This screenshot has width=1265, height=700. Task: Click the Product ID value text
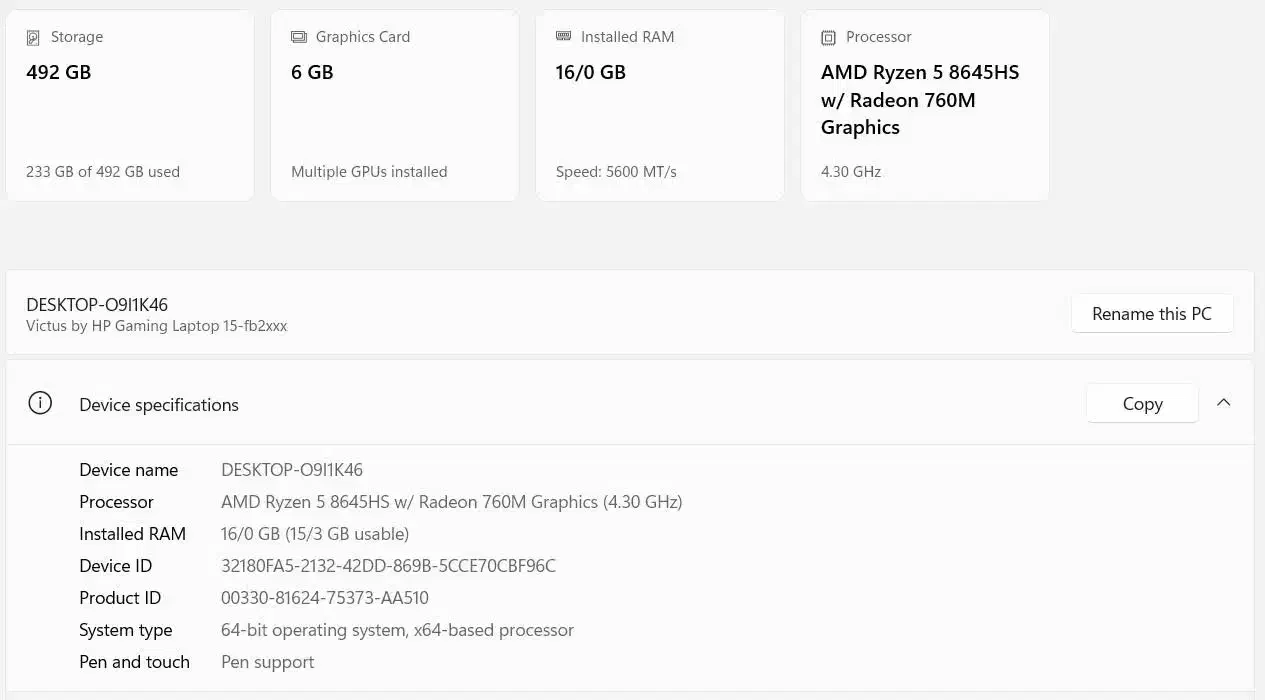click(x=324, y=598)
